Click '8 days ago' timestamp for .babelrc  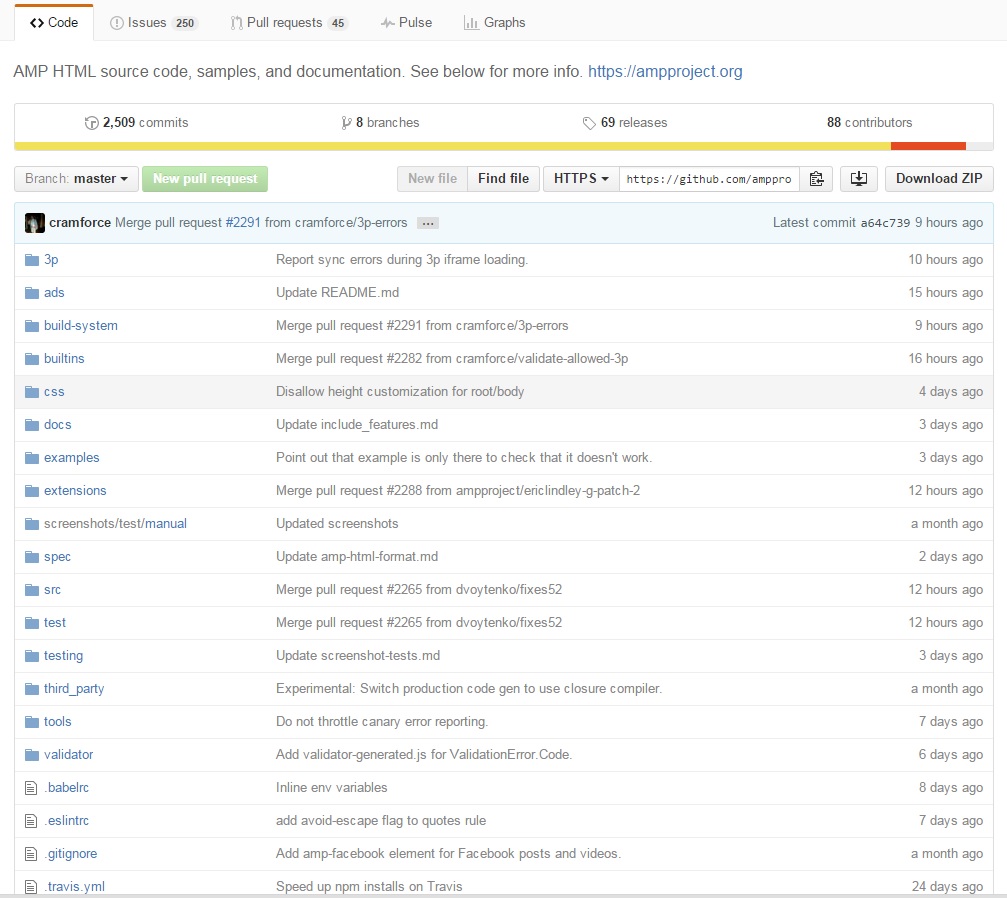[x=950, y=788]
